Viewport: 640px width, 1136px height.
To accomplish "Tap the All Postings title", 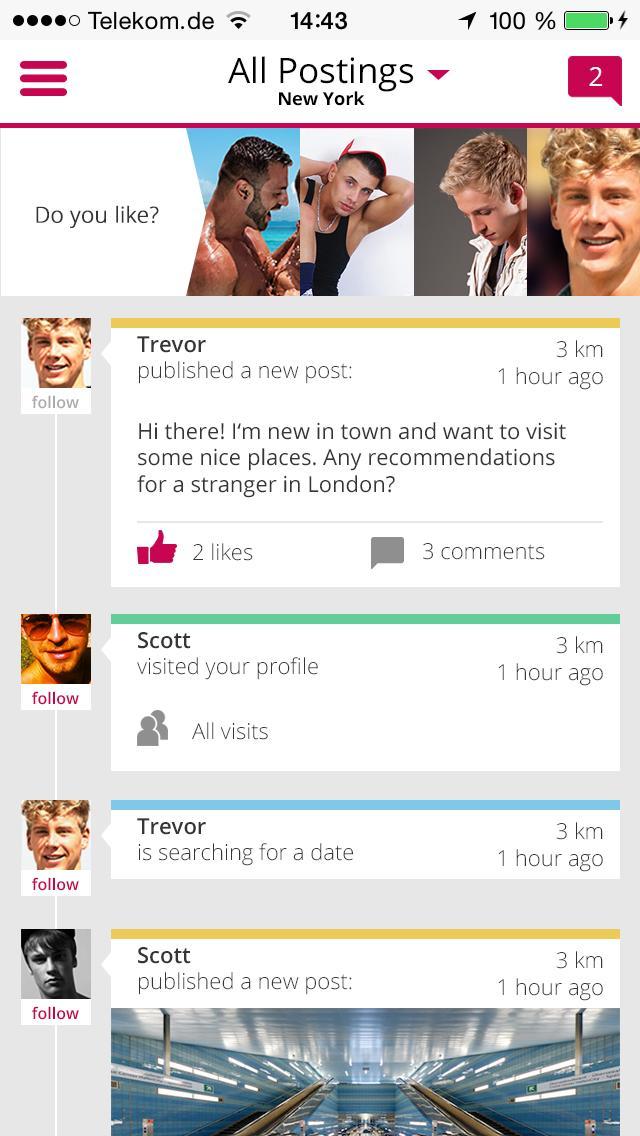I will click(320, 71).
